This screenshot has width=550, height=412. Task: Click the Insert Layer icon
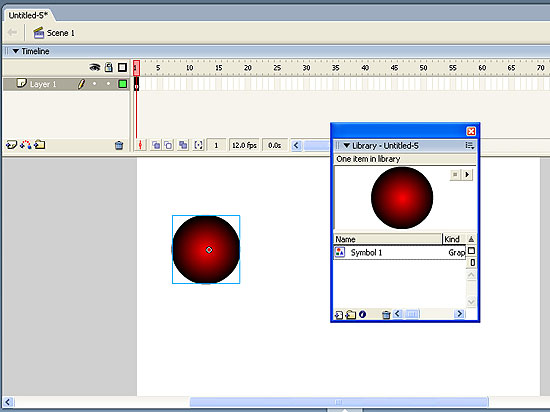coord(11,144)
